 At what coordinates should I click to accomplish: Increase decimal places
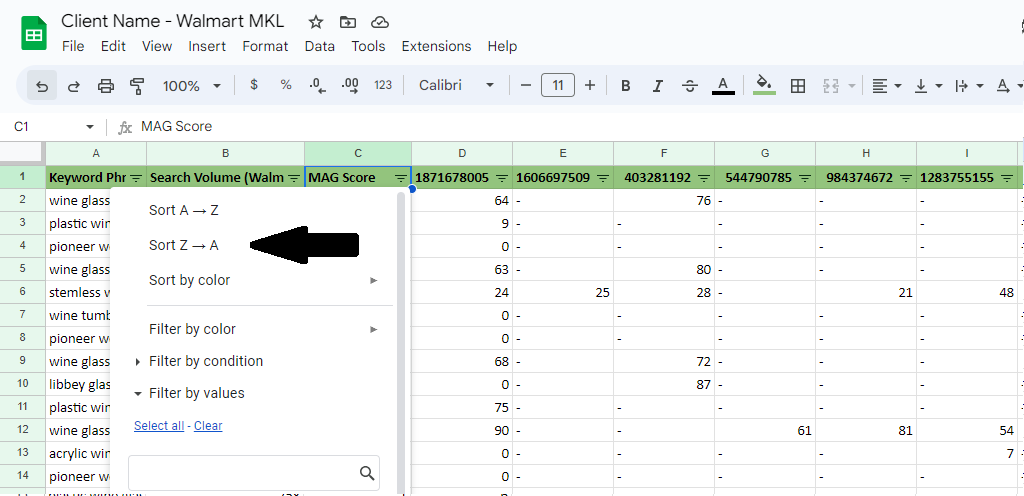coord(351,85)
